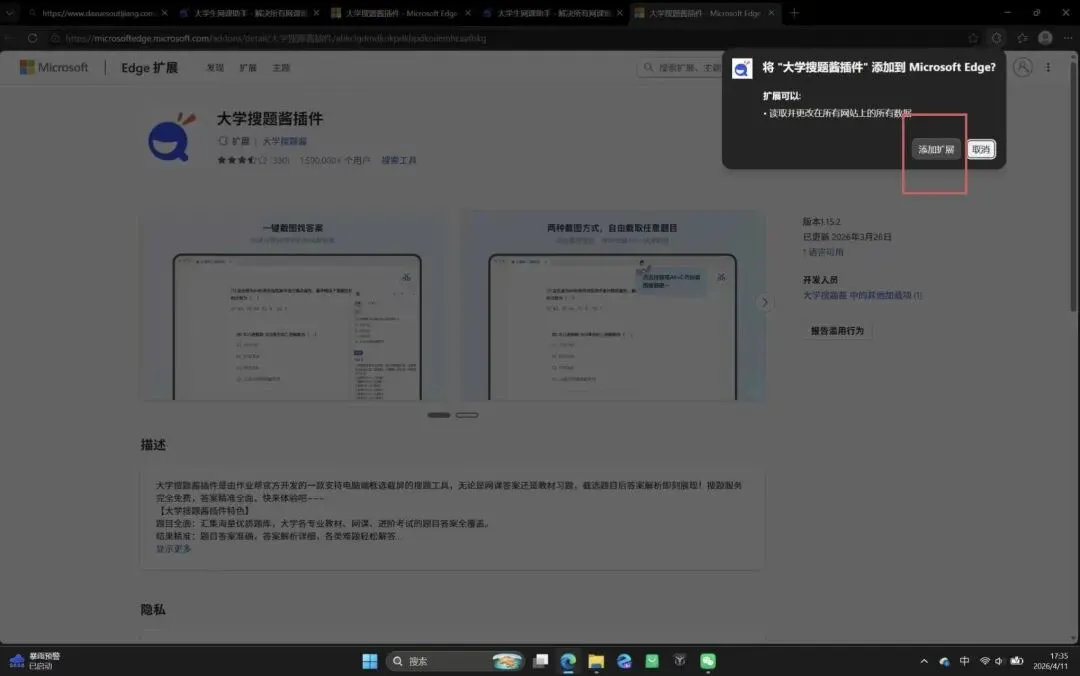Open the OneDrive cloud tray icon
The image size is (1080, 676).
(x=944, y=661)
